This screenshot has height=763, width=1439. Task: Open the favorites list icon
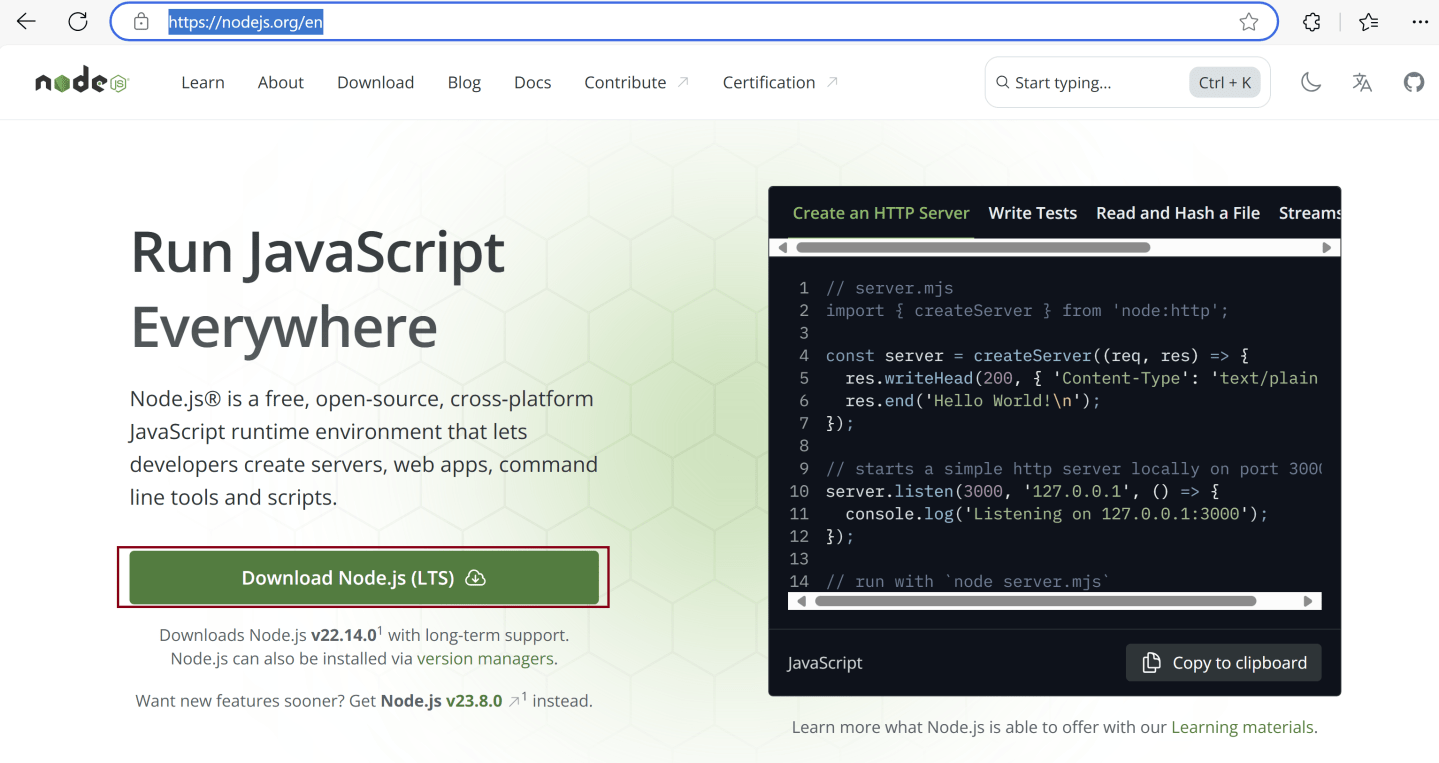(x=1368, y=21)
